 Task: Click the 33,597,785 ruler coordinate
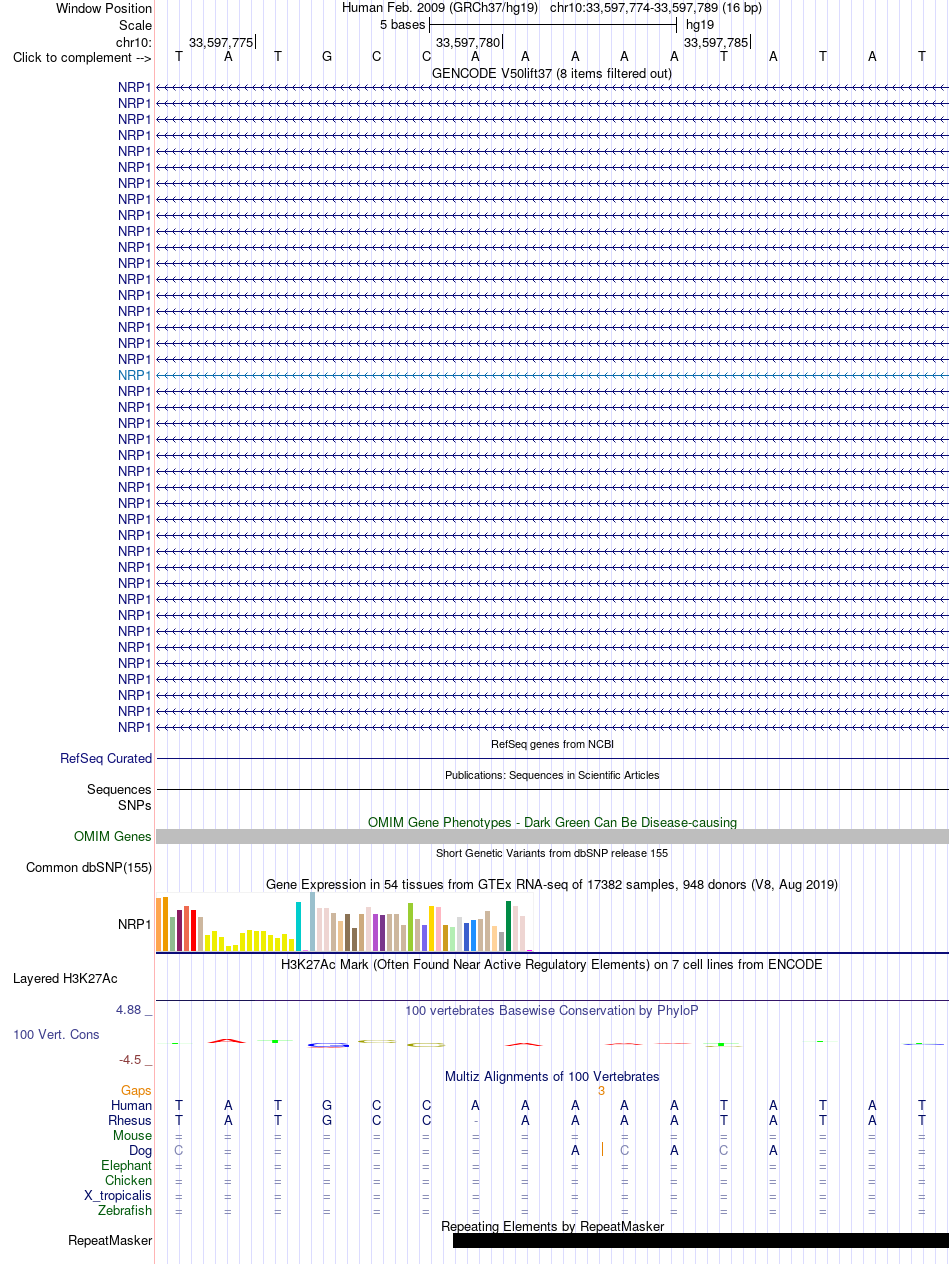coord(715,42)
